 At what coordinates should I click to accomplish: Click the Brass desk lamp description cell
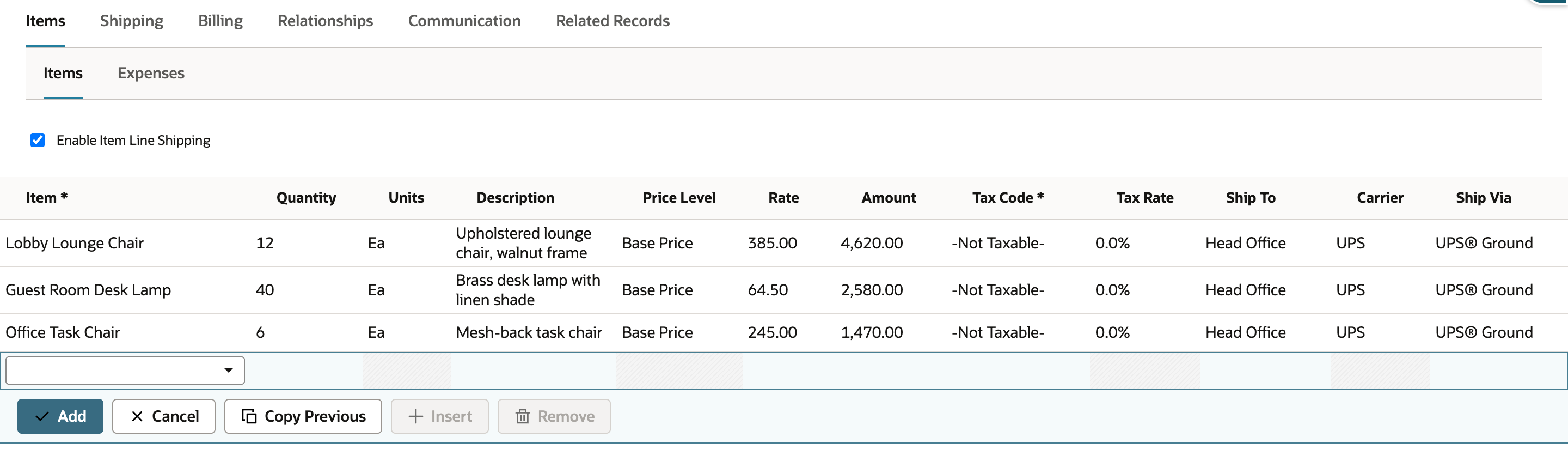pyautogui.click(x=528, y=290)
